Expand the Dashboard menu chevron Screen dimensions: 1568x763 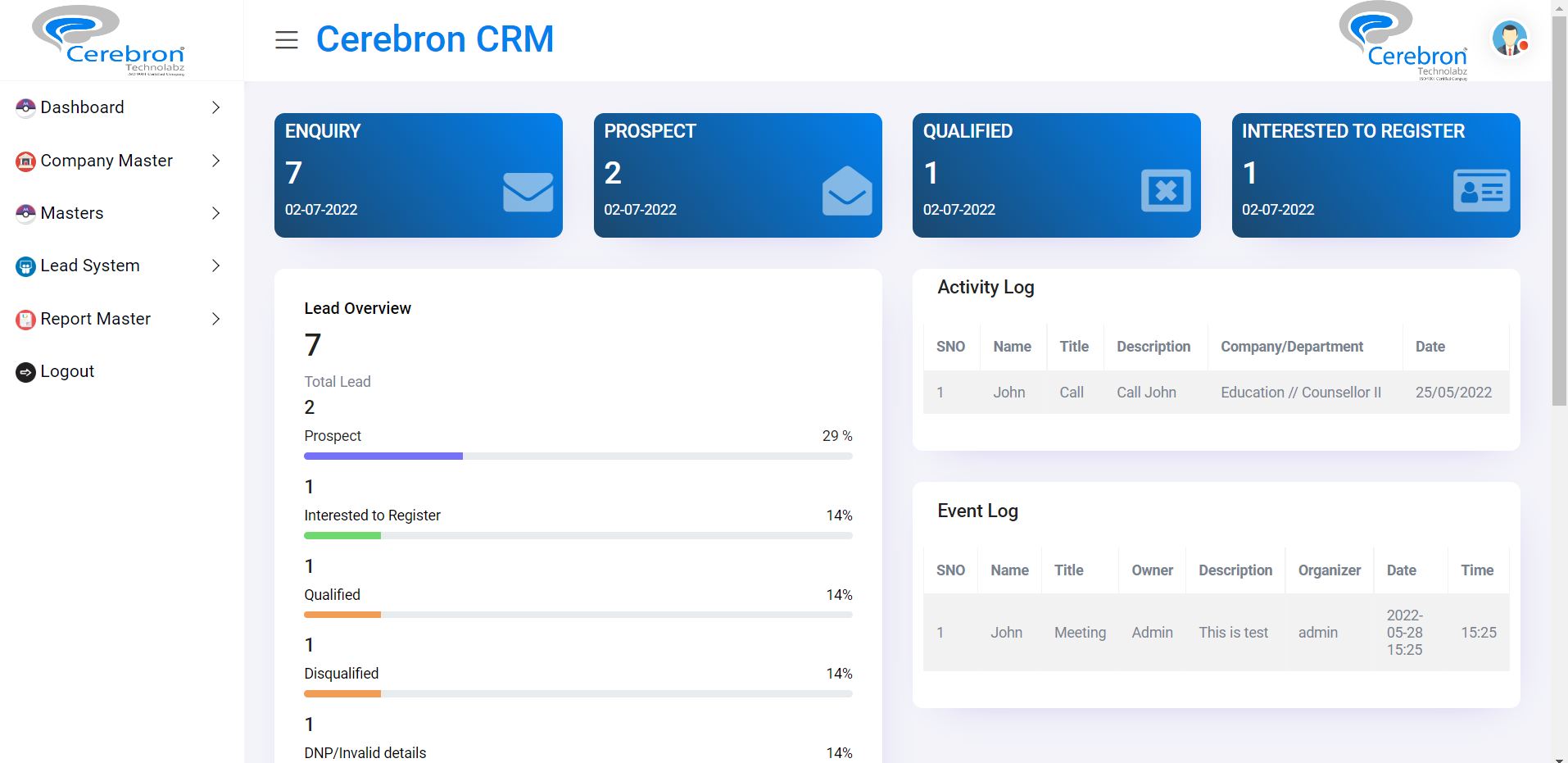pos(215,107)
